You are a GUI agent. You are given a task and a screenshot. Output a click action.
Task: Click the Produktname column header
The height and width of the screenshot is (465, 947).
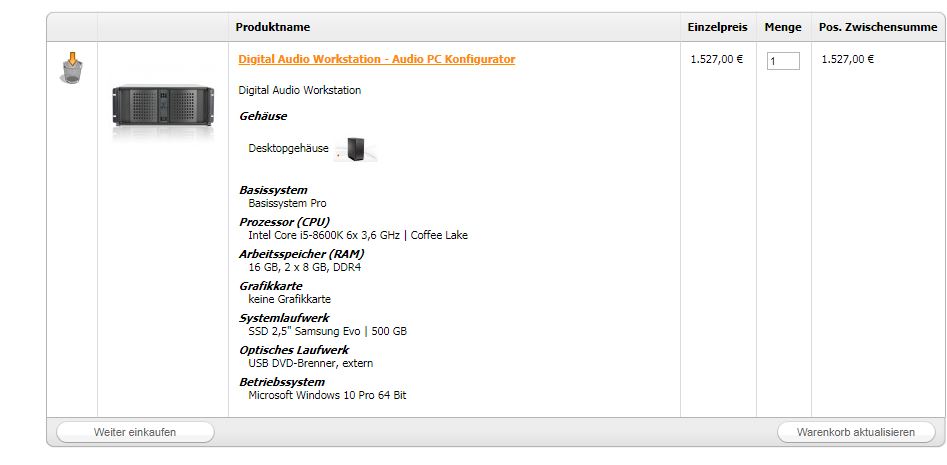point(273,27)
